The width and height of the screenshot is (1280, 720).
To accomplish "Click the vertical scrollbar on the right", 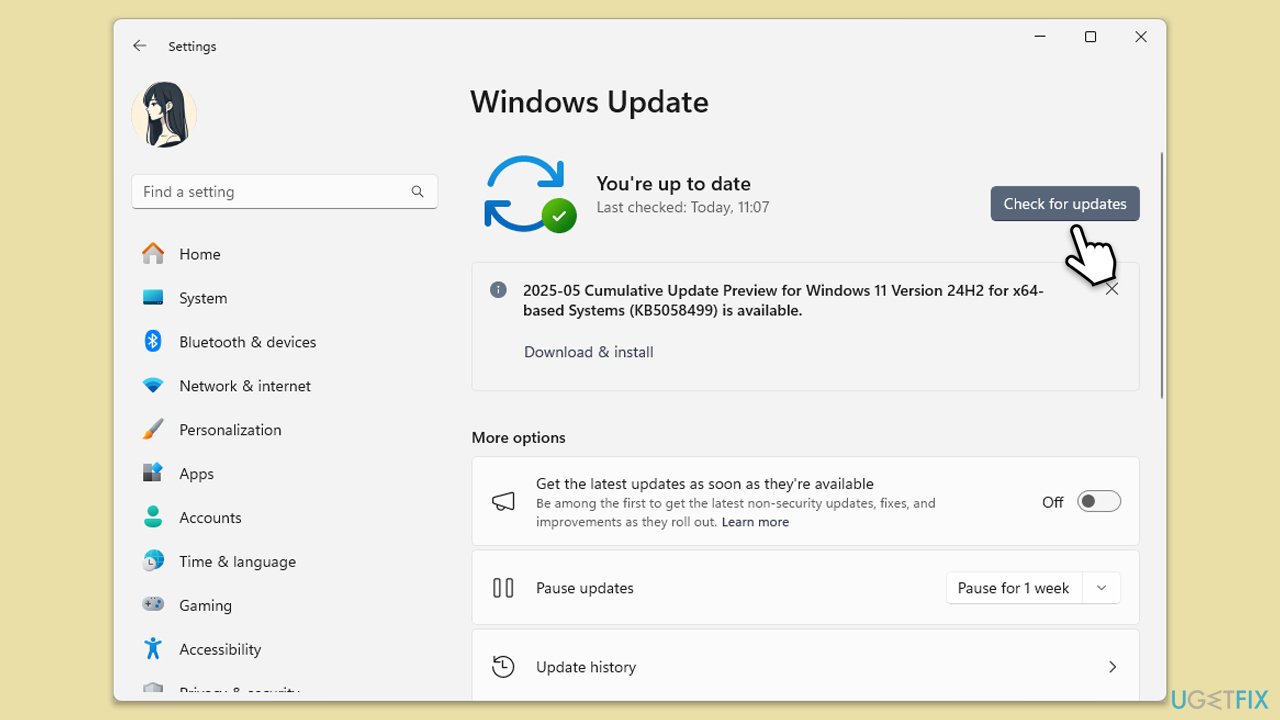I will coord(1161,275).
